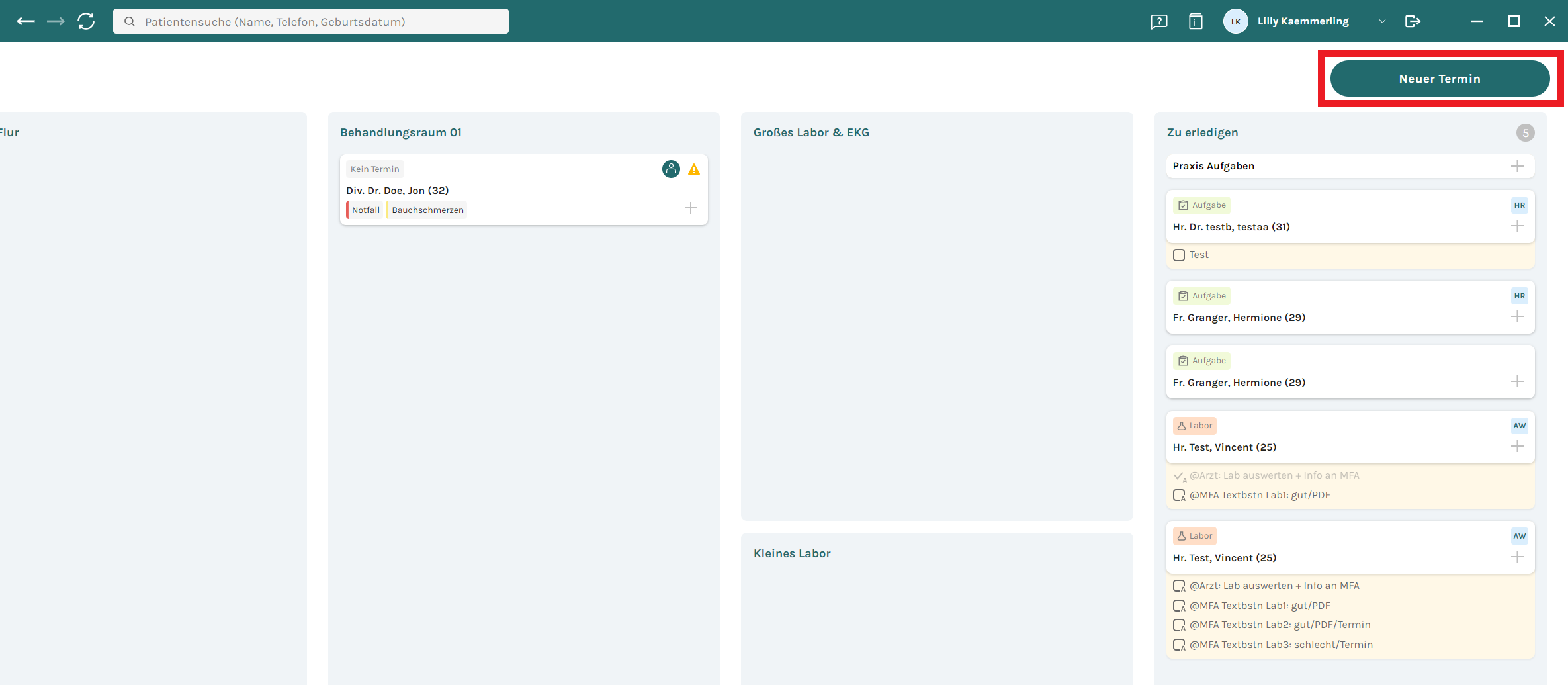The image size is (1568, 685).
Task: Add a task via Praxis Aufgaben plus
Action: [1517, 166]
